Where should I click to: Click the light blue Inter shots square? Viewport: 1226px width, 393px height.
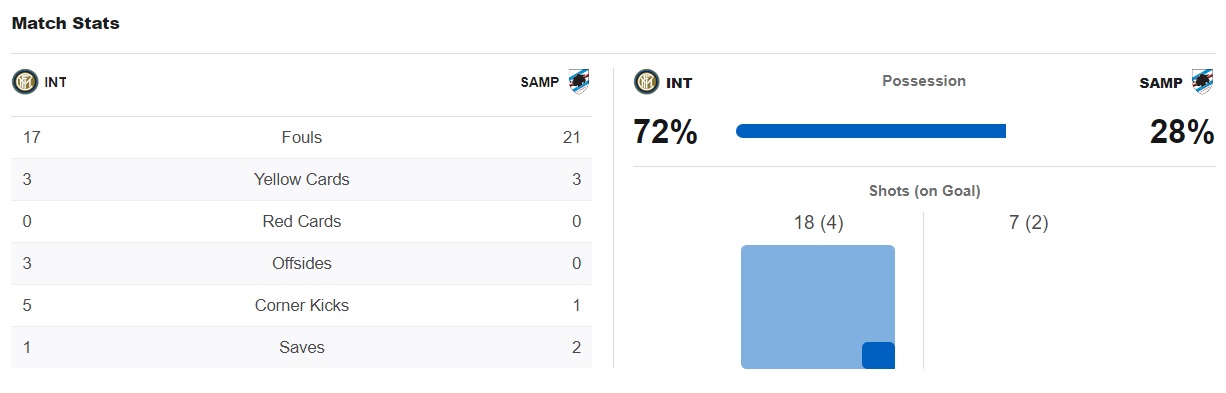click(x=818, y=307)
